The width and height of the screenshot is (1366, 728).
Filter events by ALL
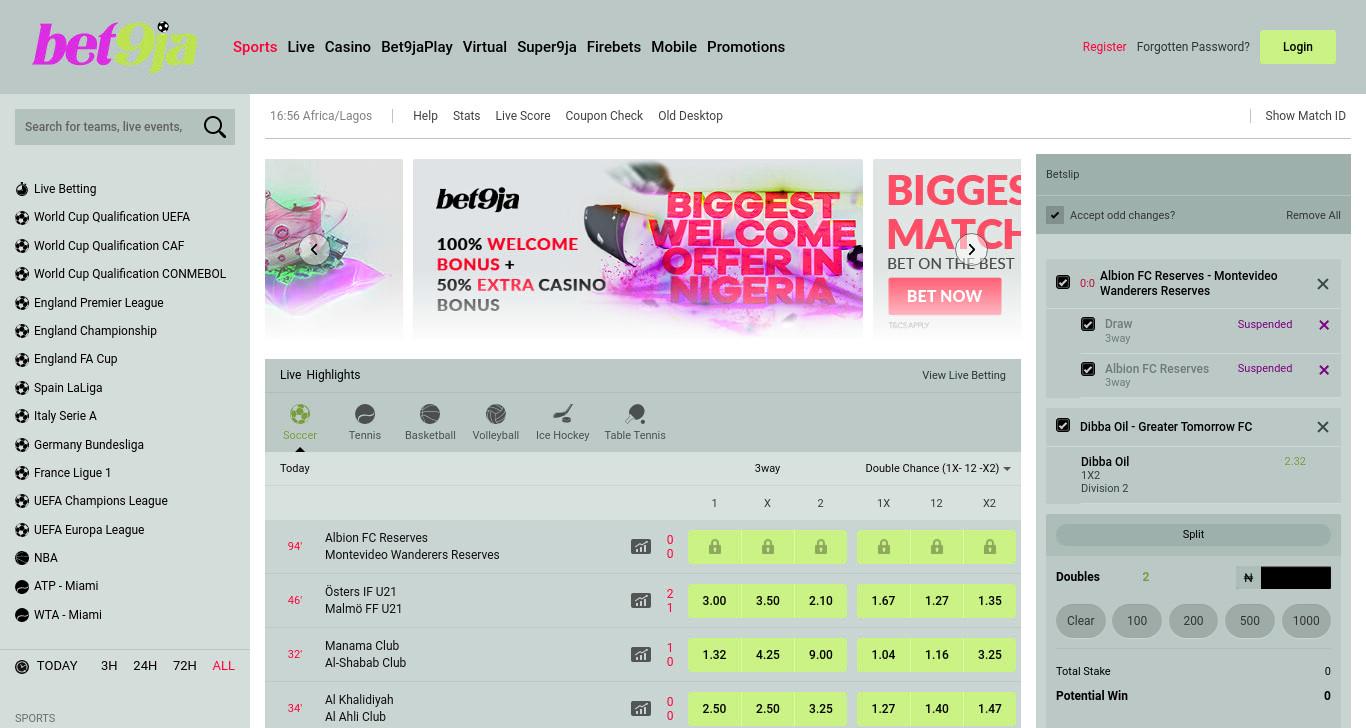(x=224, y=666)
